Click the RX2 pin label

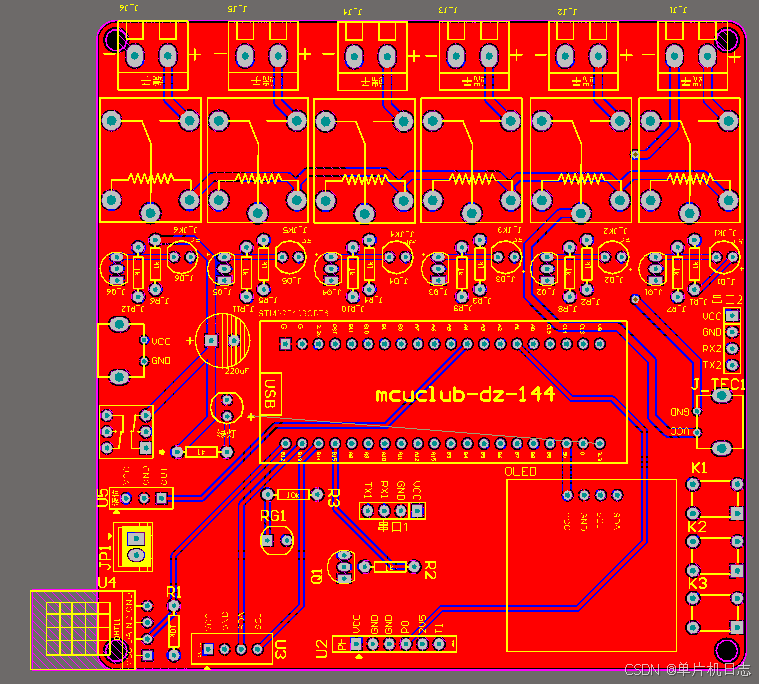[712, 349]
